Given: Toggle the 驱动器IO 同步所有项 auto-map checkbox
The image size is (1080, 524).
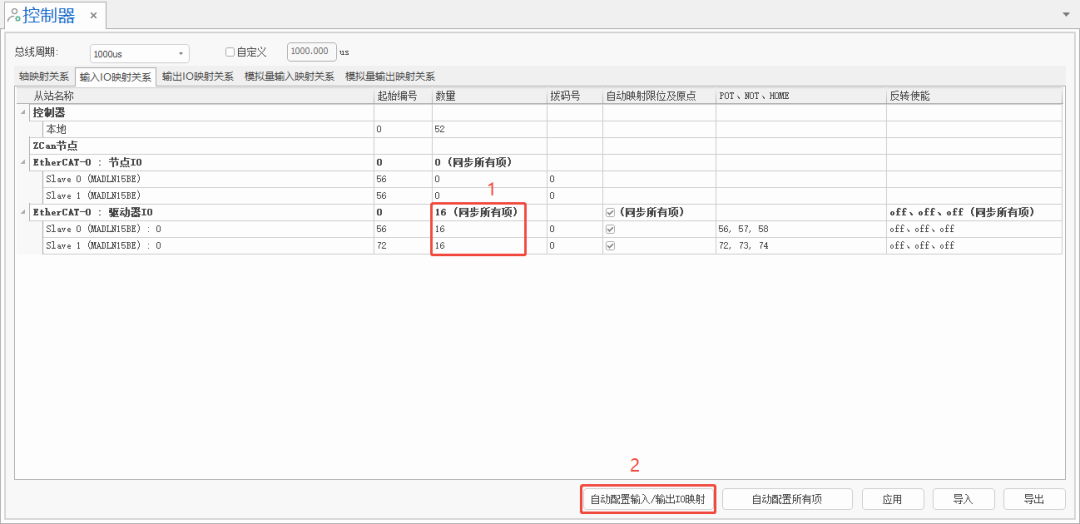Looking at the screenshot, I should point(610,212).
